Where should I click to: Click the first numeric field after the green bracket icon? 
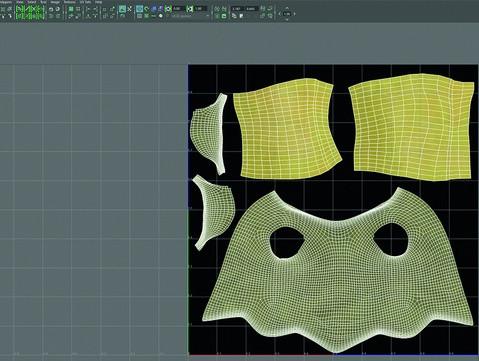[178, 9]
